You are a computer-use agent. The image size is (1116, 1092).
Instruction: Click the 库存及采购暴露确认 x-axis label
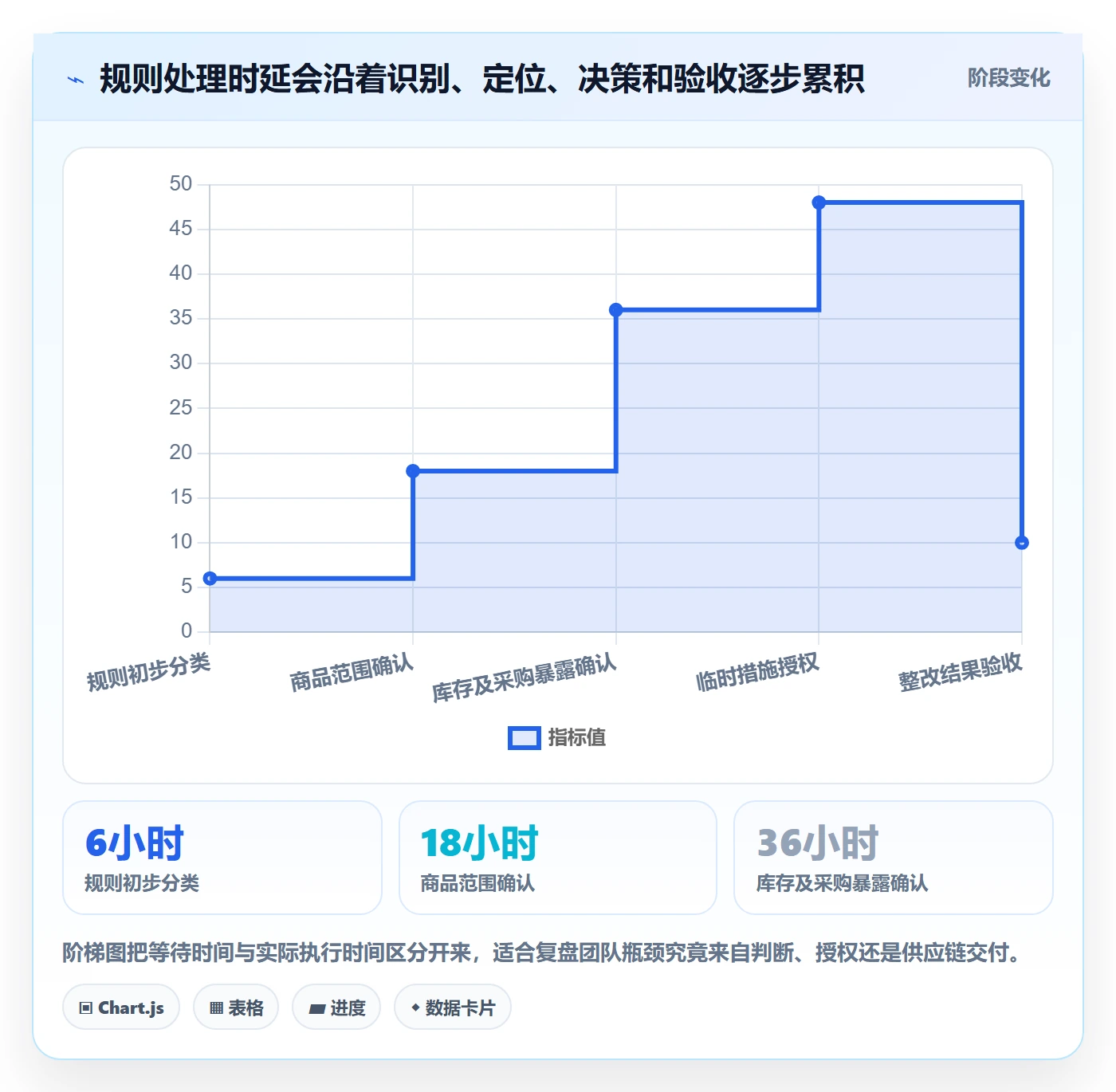[x=525, y=678]
